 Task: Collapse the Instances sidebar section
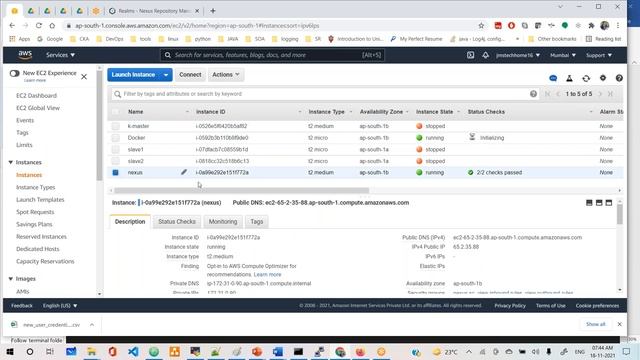pyautogui.click(x=11, y=162)
